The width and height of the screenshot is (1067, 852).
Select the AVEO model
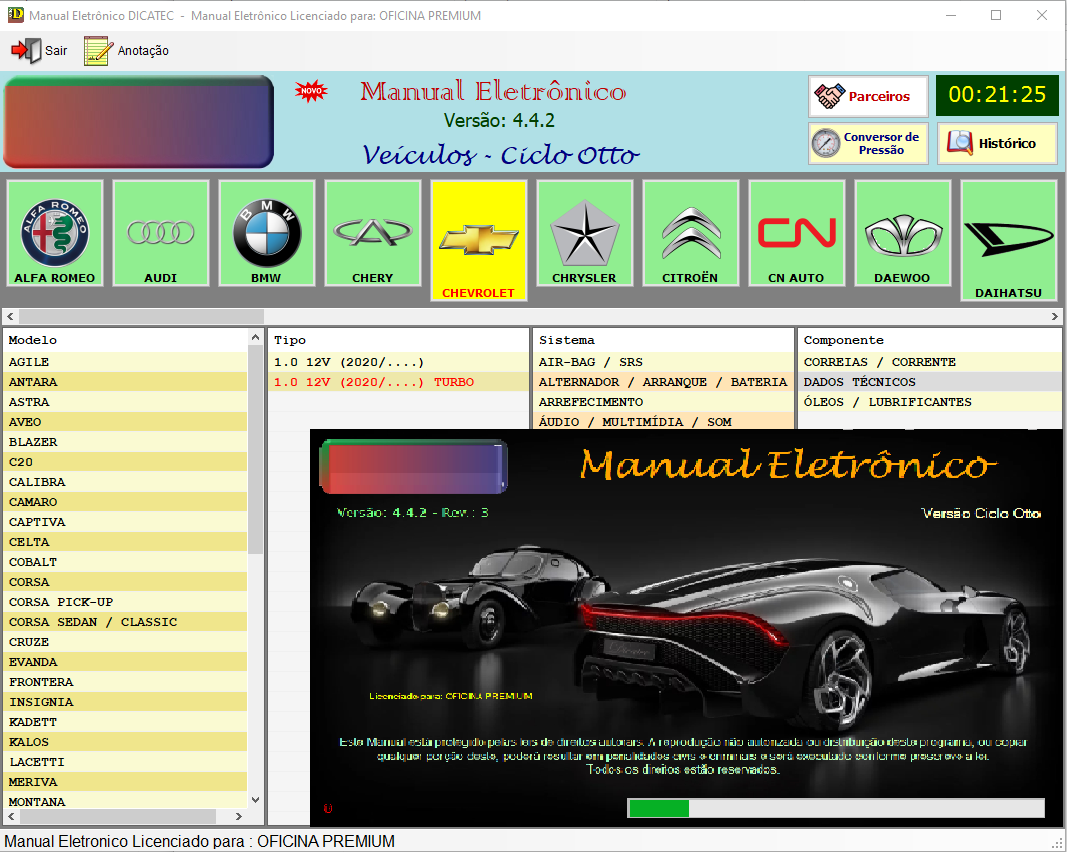click(x=126, y=422)
